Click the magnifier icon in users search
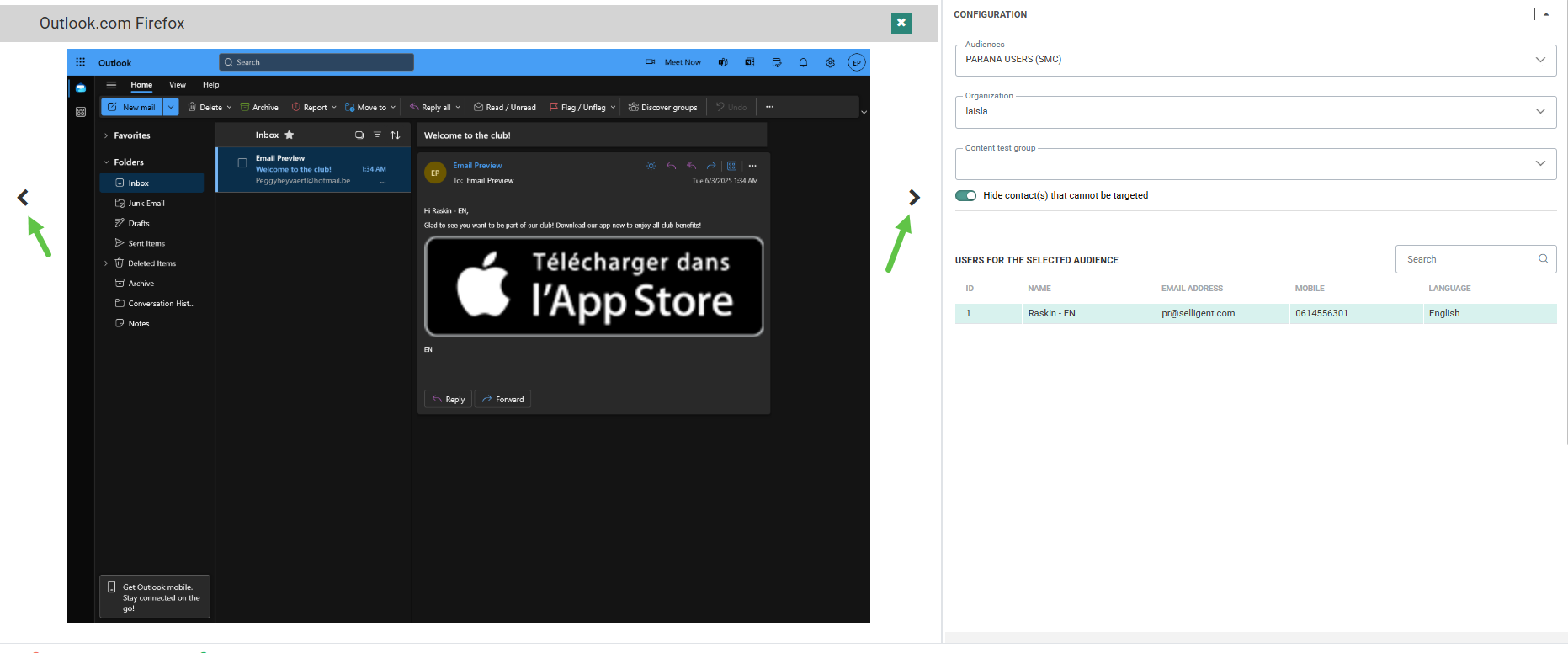Image resolution: width=1568 pixels, height=653 pixels. point(1543,259)
